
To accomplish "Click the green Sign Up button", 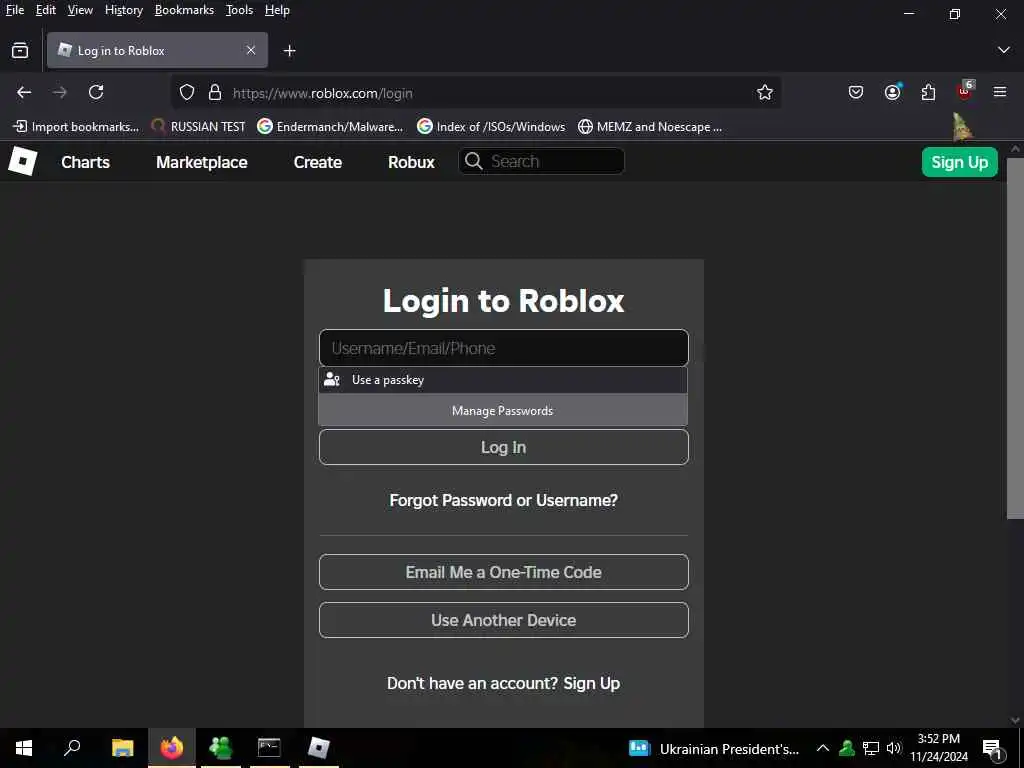I will (959, 162).
